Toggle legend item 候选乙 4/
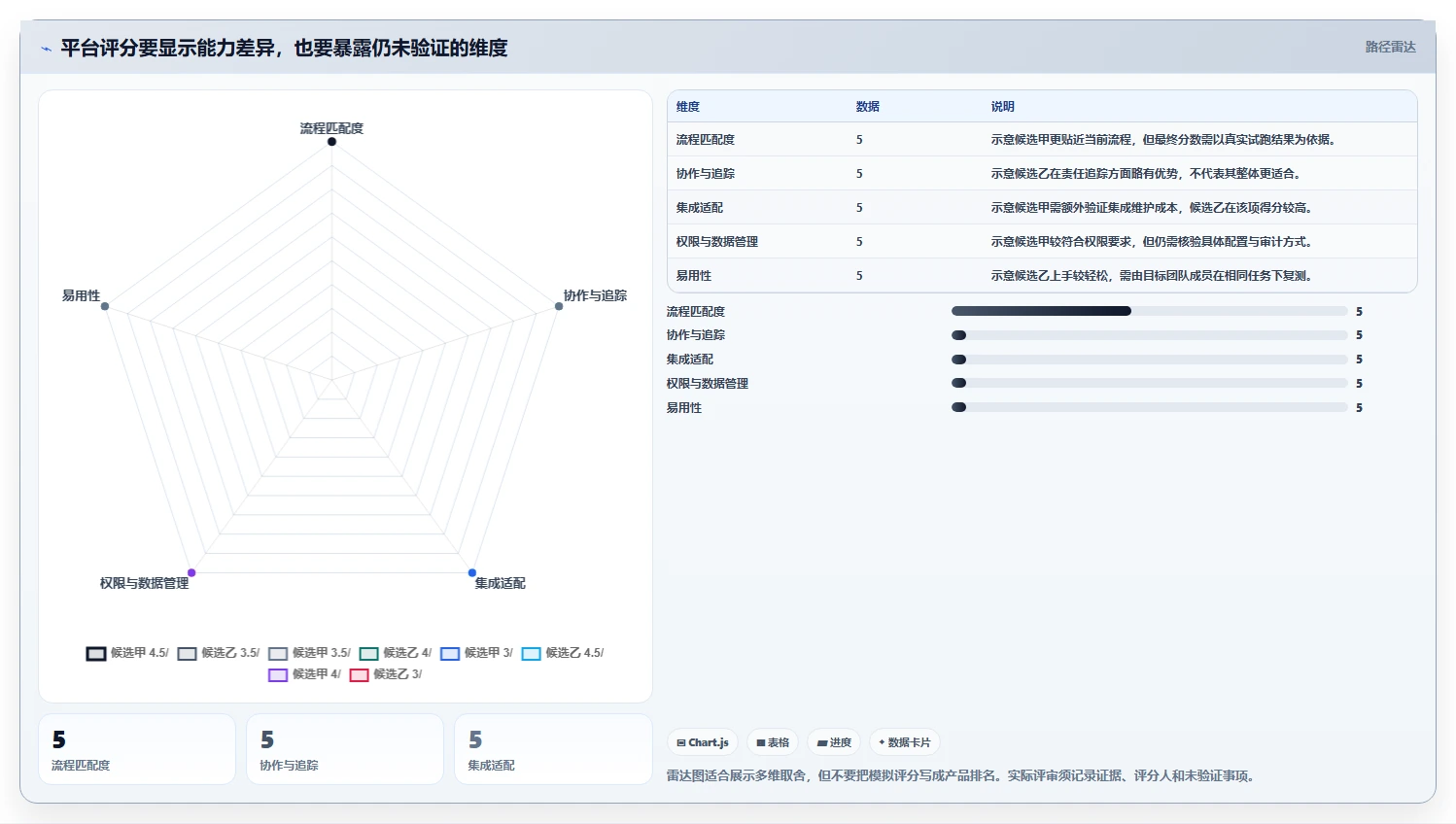The height and width of the screenshot is (824, 1456). click(396, 653)
